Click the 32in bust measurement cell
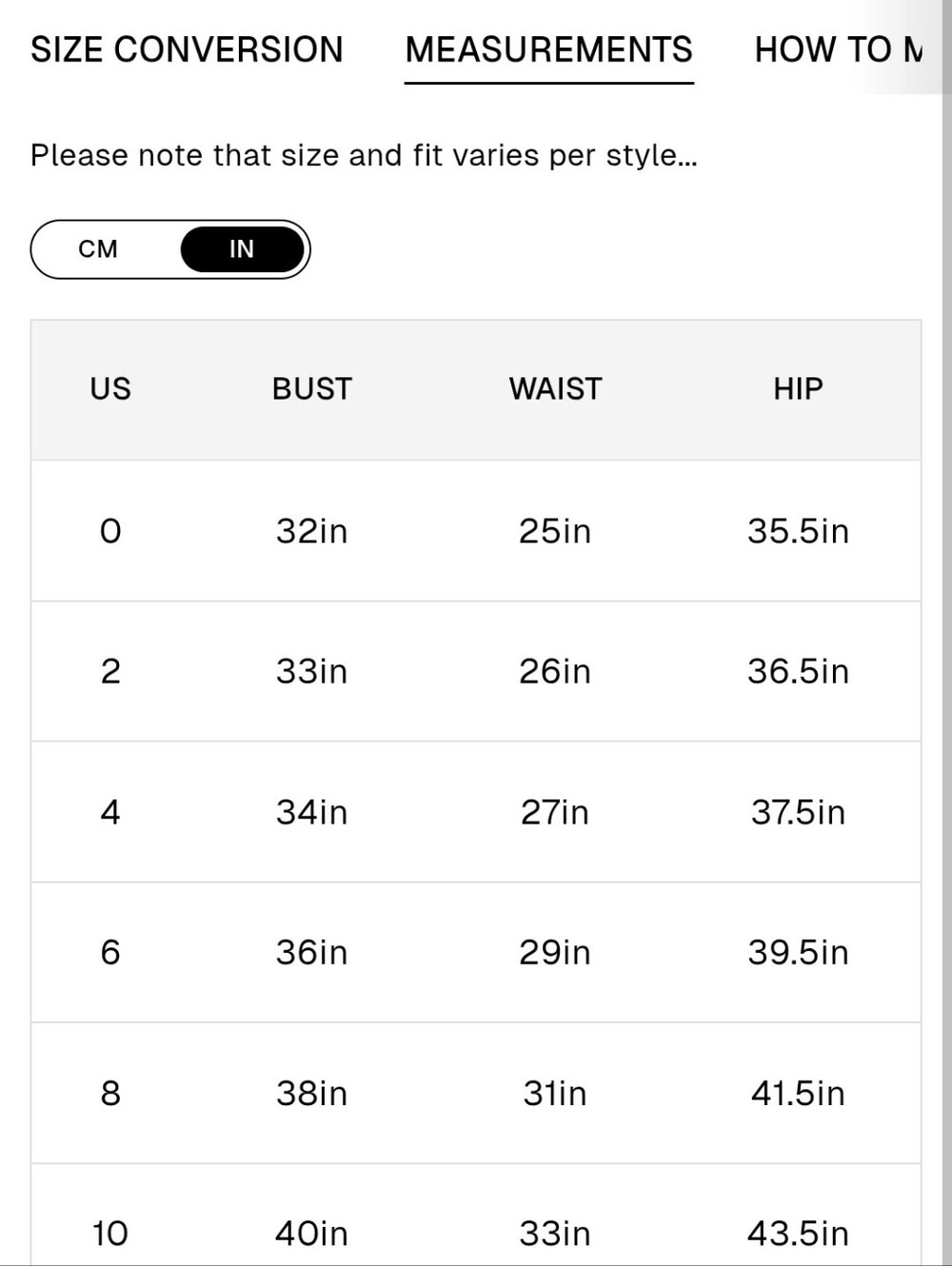 (x=312, y=530)
